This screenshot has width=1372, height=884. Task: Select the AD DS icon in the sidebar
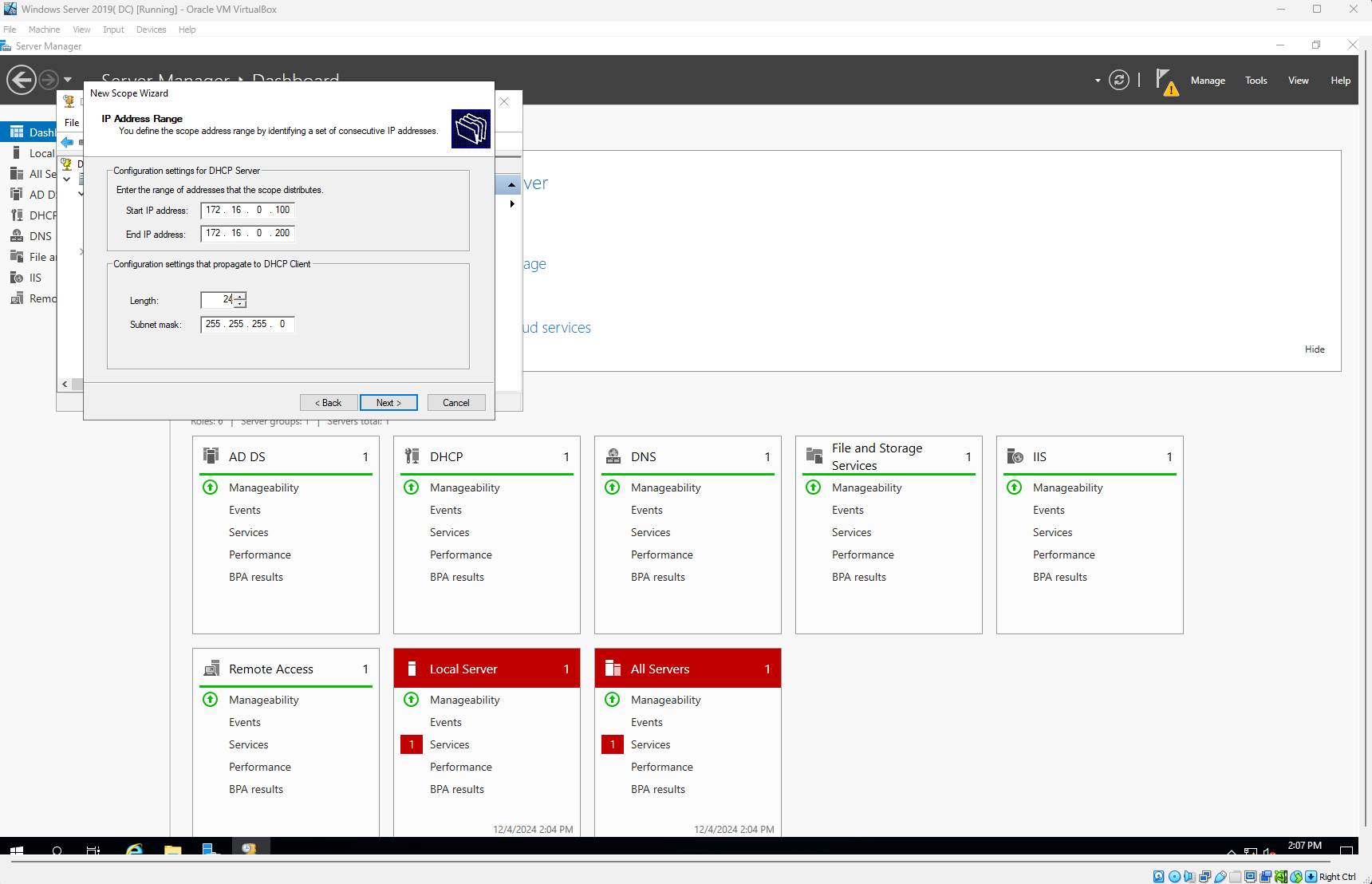17,195
